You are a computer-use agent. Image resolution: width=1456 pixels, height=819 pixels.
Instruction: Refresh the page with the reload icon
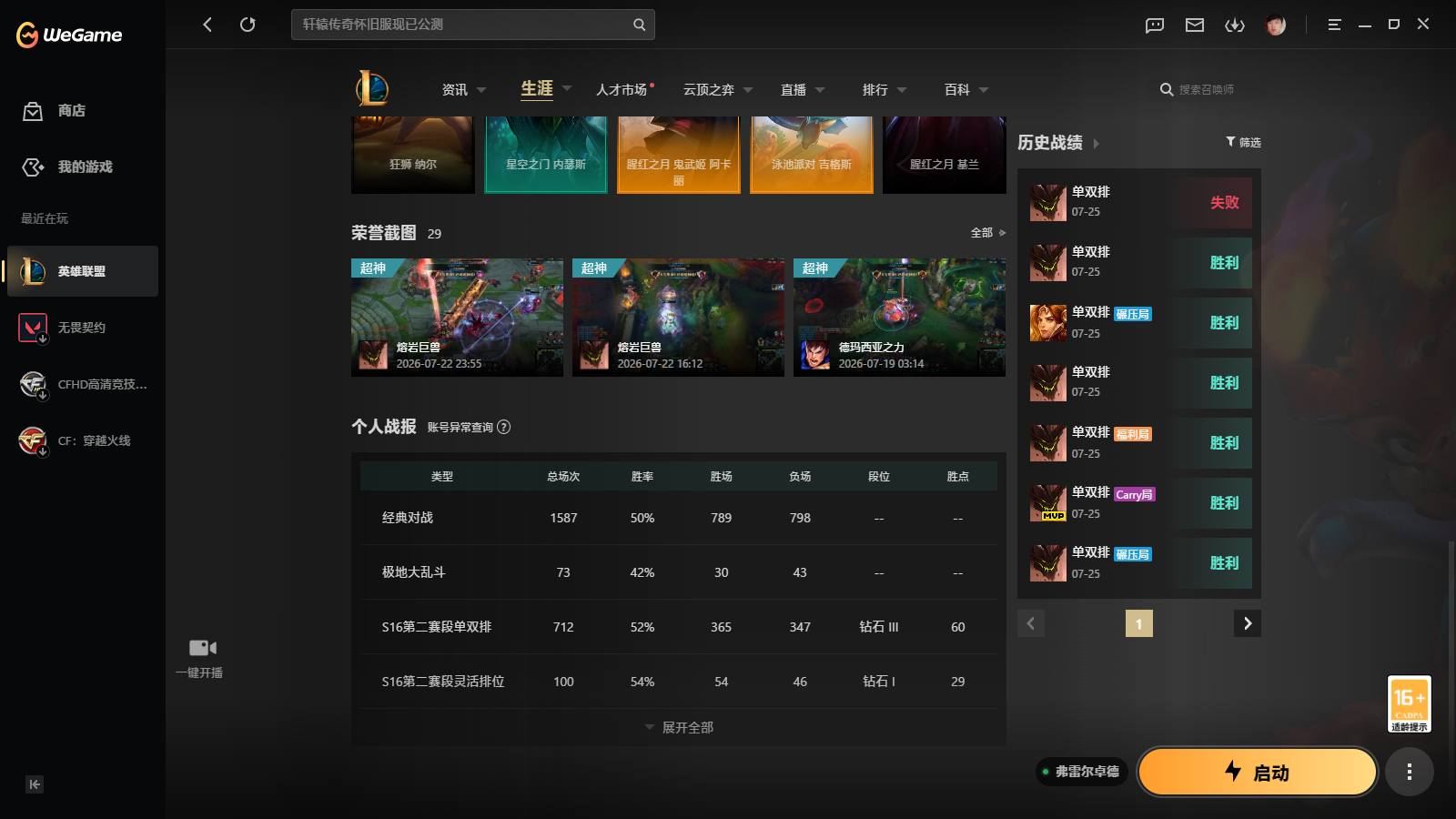click(x=248, y=25)
